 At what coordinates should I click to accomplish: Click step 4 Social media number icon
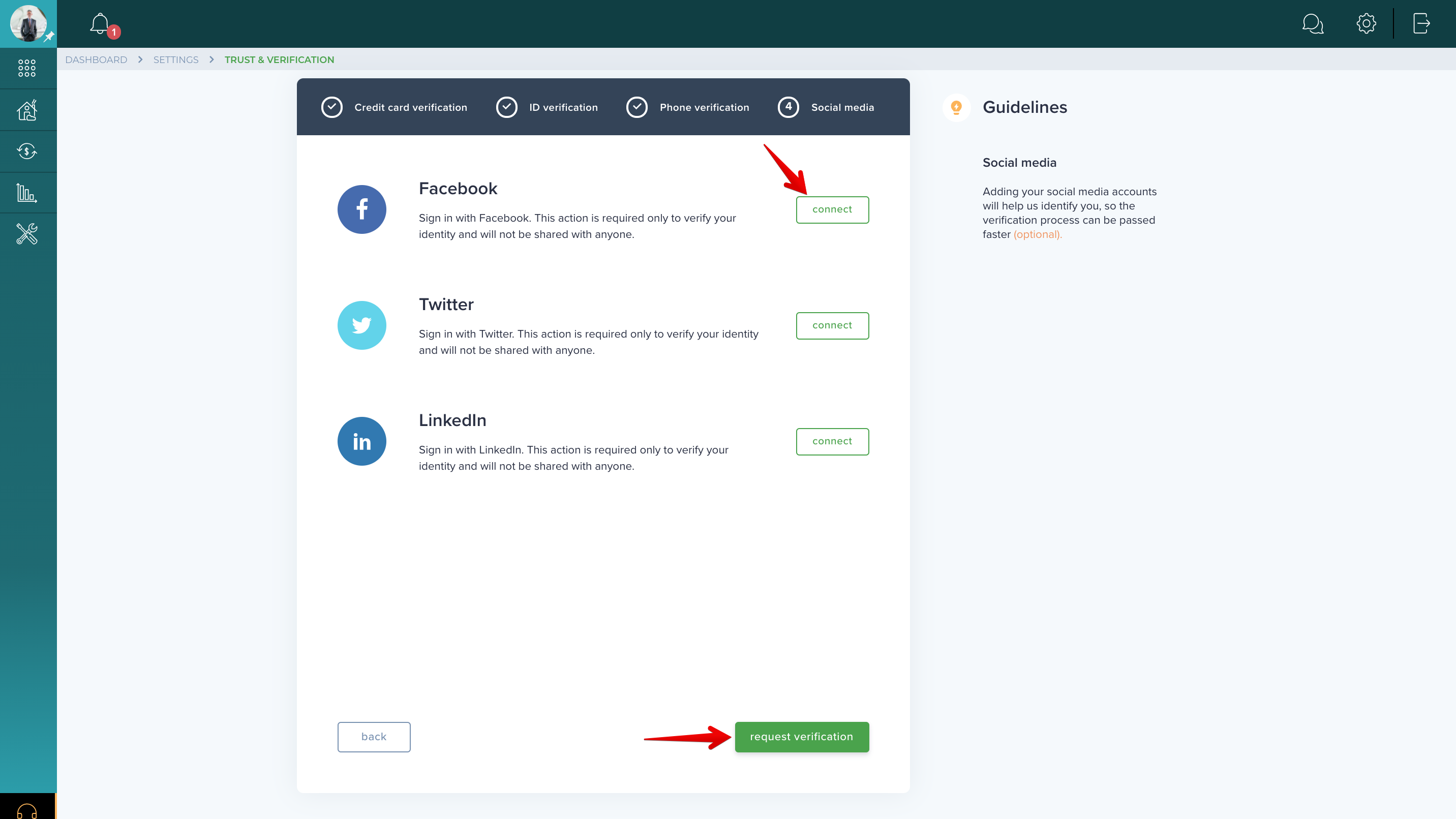click(x=788, y=107)
